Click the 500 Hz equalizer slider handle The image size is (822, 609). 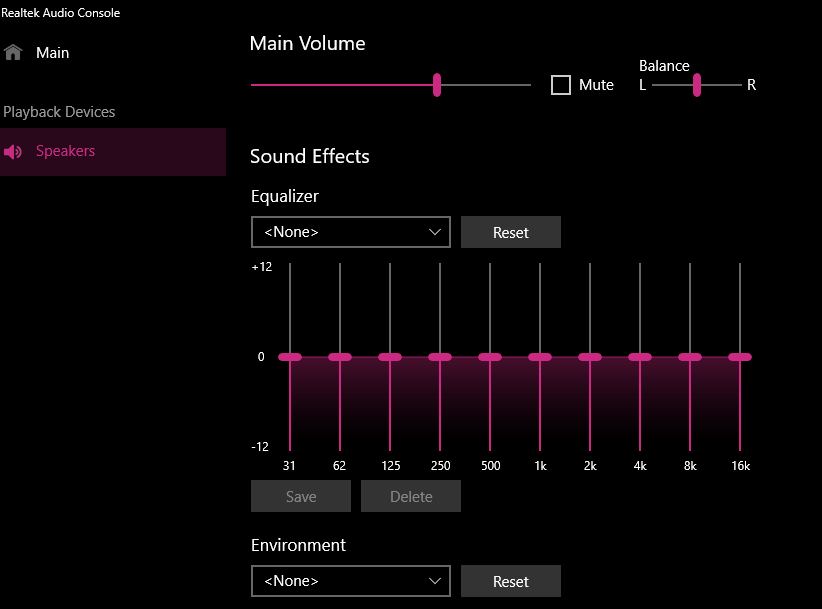pos(490,357)
